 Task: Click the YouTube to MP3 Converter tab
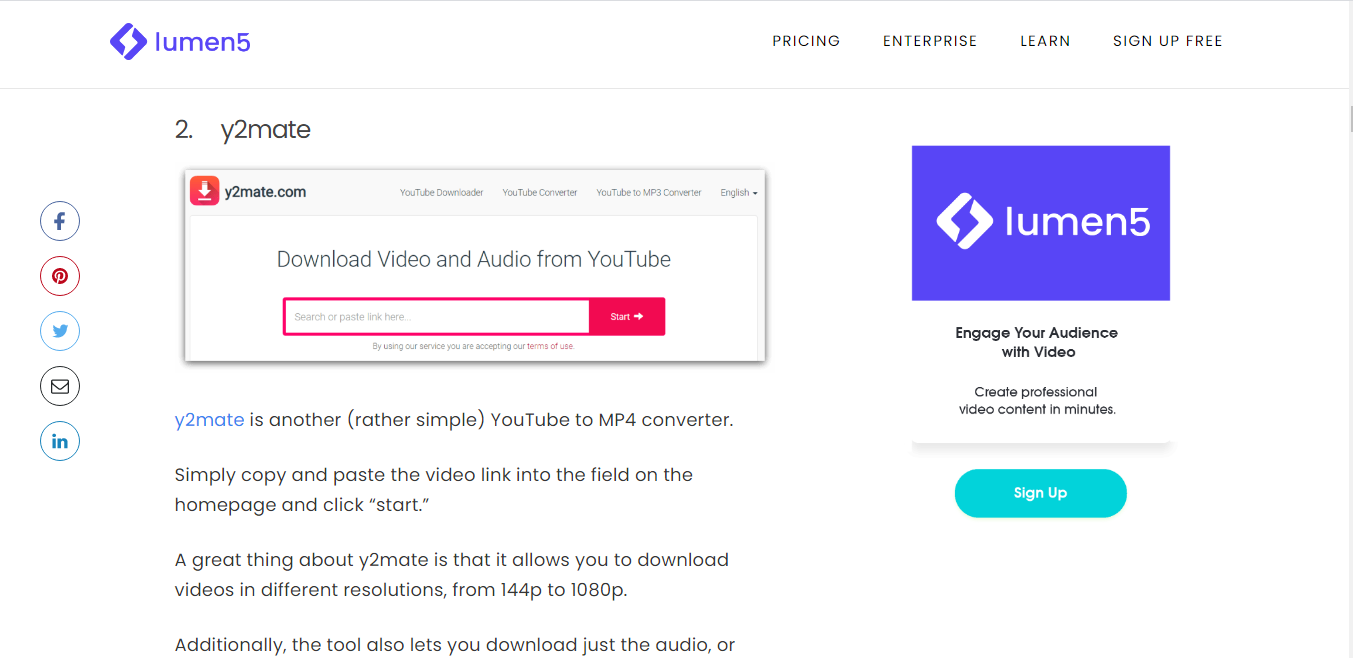(649, 192)
